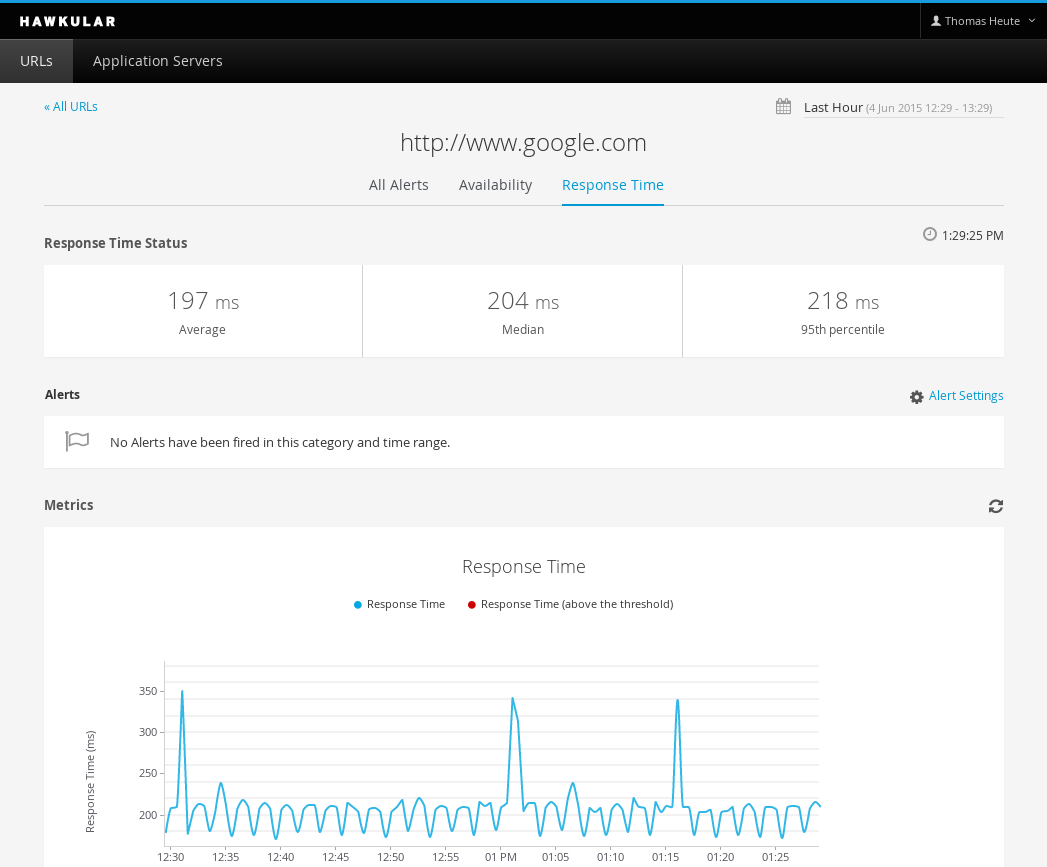This screenshot has width=1047, height=867.
Task: Expand the Thomas Heute user menu arrow
Action: [1032, 21]
